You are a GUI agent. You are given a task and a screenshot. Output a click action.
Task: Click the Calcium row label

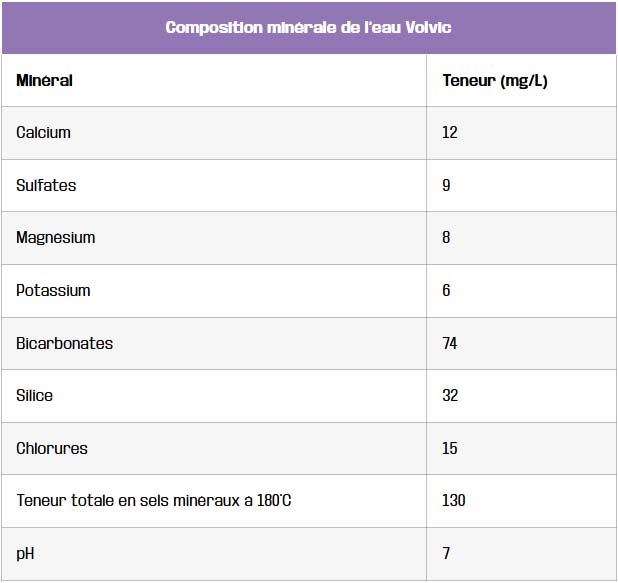click(x=43, y=132)
